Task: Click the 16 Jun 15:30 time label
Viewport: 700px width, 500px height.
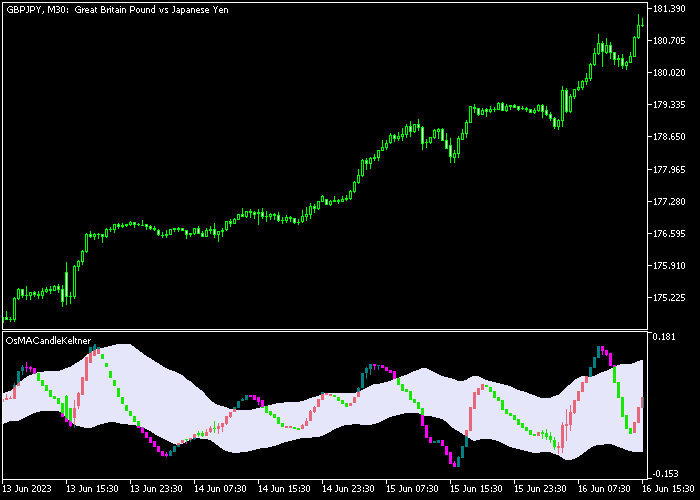Action: pos(670,488)
